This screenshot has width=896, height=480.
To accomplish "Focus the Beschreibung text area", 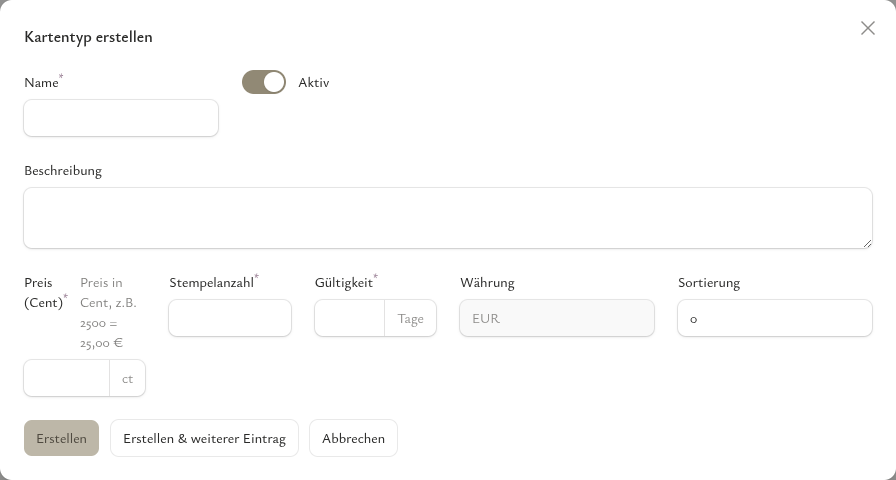I will click(448, 217).
